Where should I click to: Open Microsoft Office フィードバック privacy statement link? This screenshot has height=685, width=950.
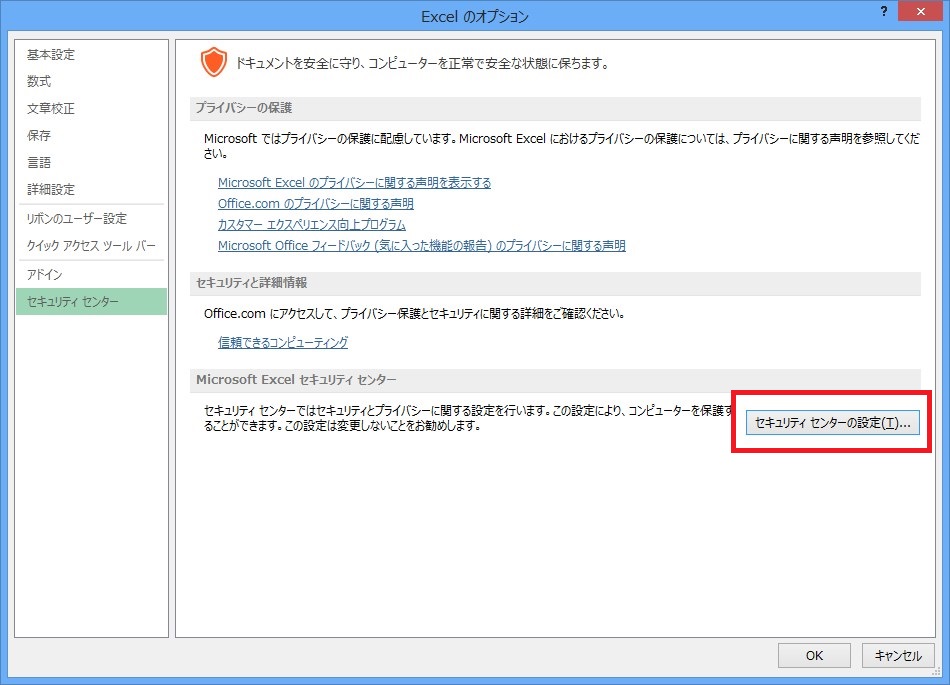point(422,245)
